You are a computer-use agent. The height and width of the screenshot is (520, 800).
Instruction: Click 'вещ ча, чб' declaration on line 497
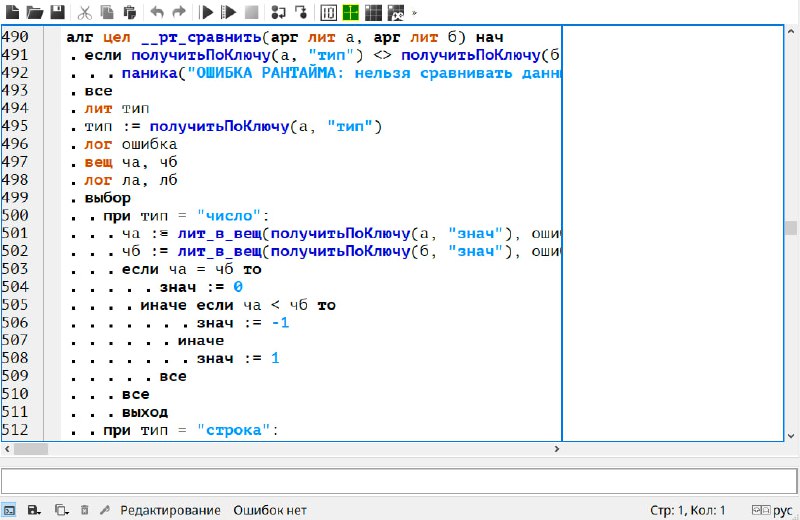131,162
